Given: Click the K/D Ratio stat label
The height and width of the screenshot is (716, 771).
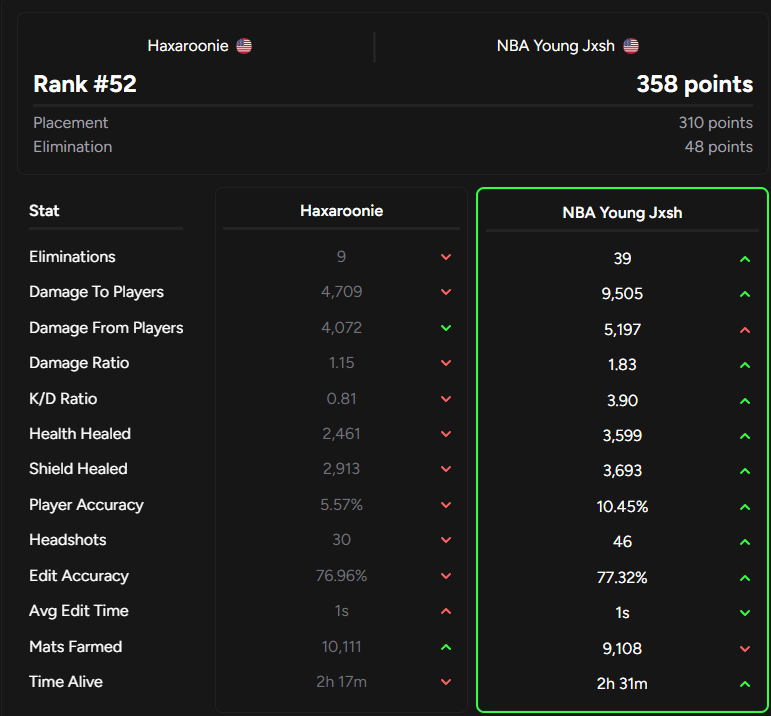Looking at the screenshot, I should pos(63,399).
